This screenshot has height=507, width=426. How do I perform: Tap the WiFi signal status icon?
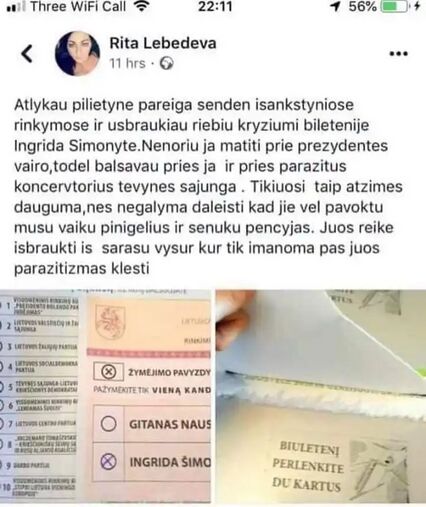141,6
